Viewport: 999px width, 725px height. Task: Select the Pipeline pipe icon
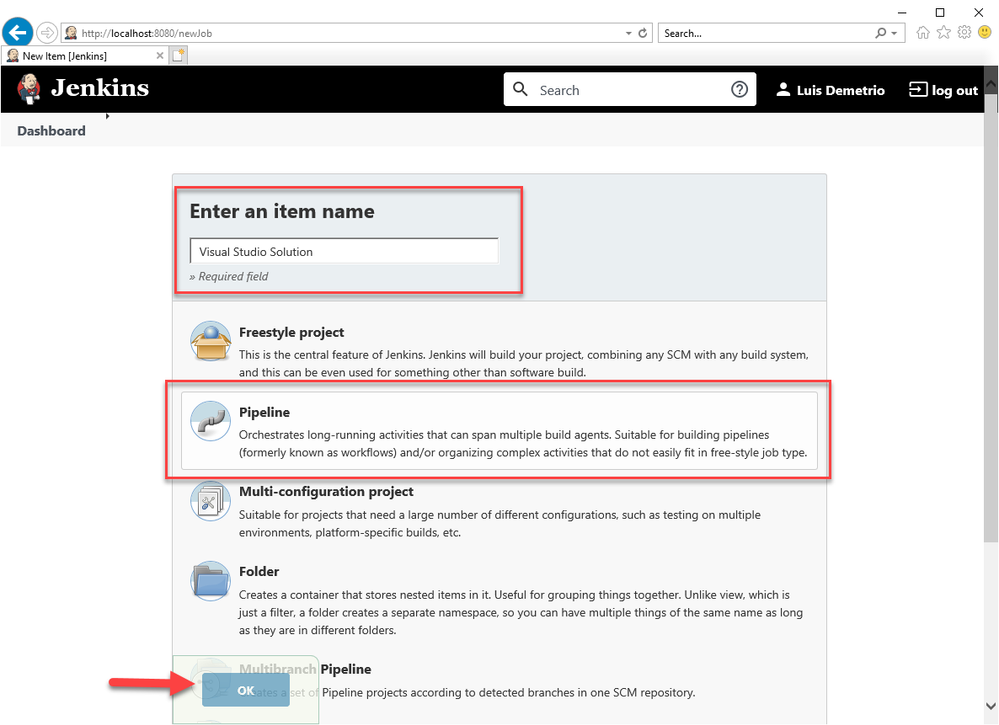210,421
